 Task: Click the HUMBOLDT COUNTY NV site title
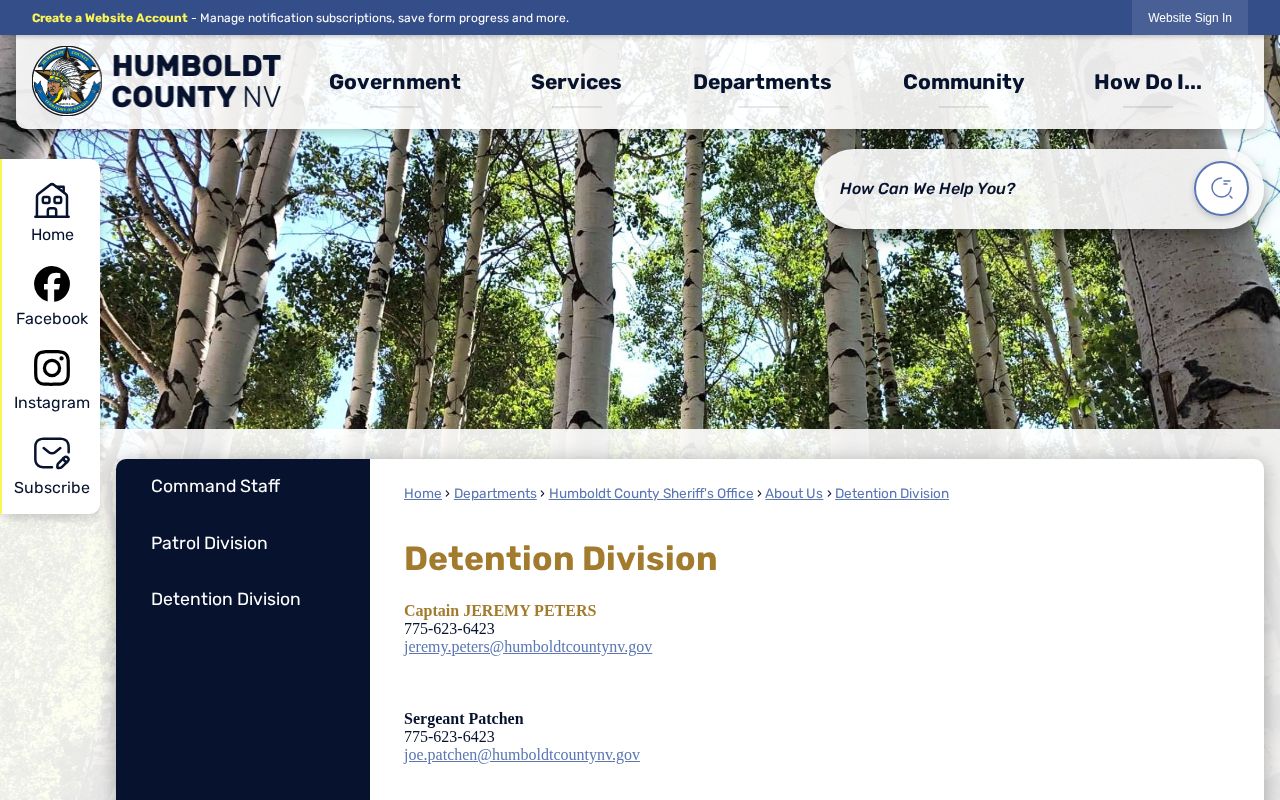tap(196, 81)
